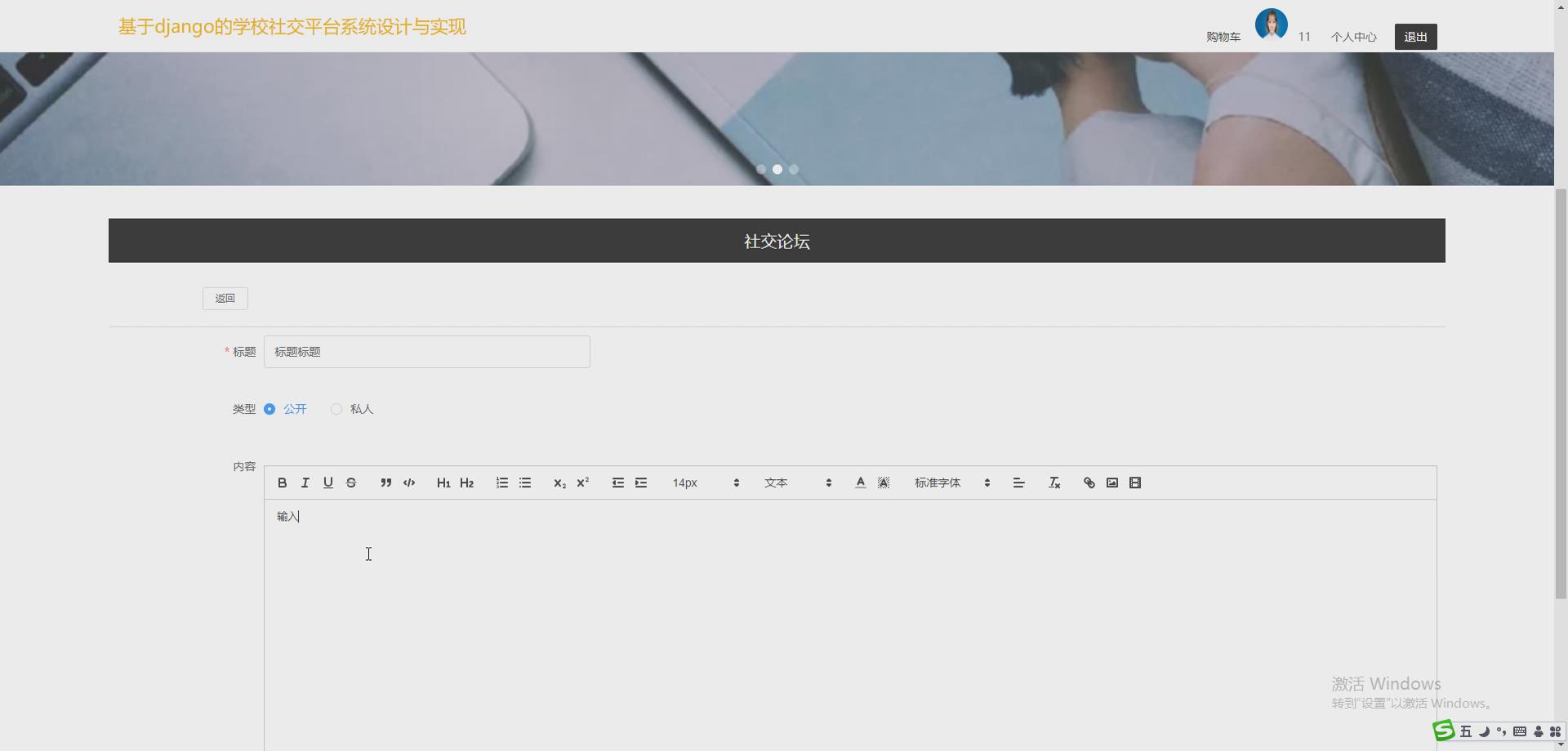Open the 个人中心 personal center link
The image size is (1568, 751).
(1354, 37)
